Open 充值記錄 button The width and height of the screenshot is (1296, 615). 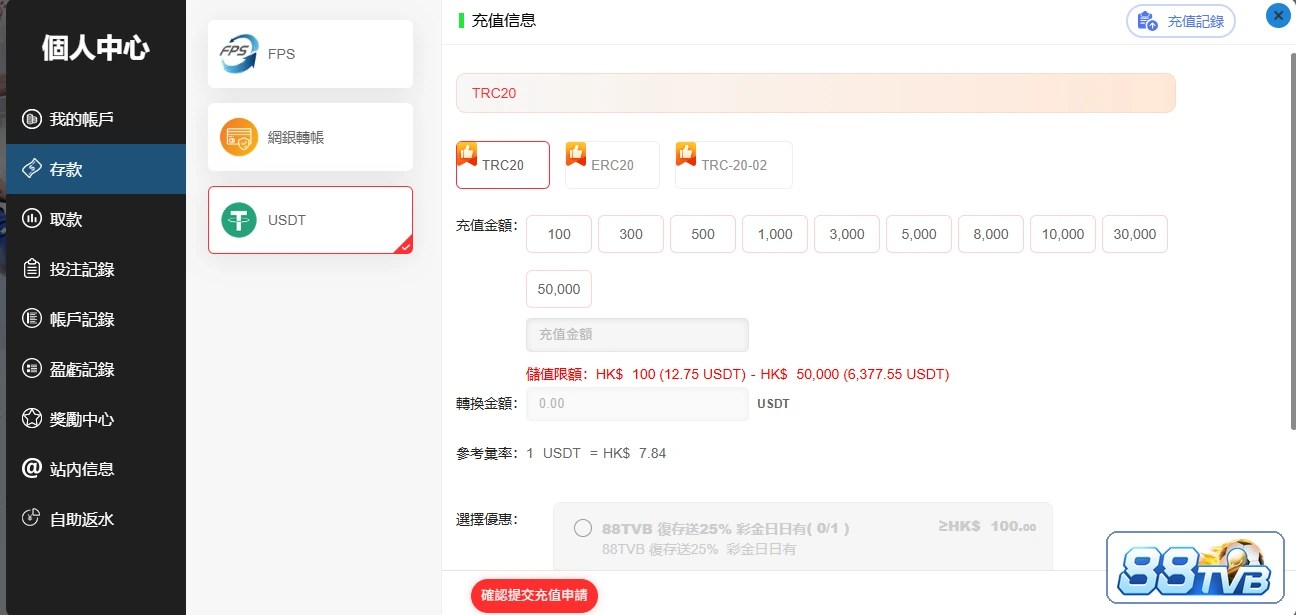click(x=1181, y=21)
